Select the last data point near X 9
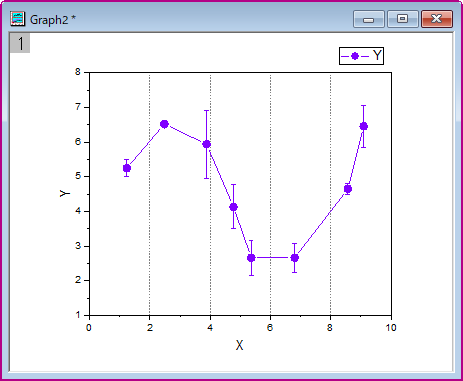Image resolution: width=463 pixels, height=381 pixels. click(364, 126)
